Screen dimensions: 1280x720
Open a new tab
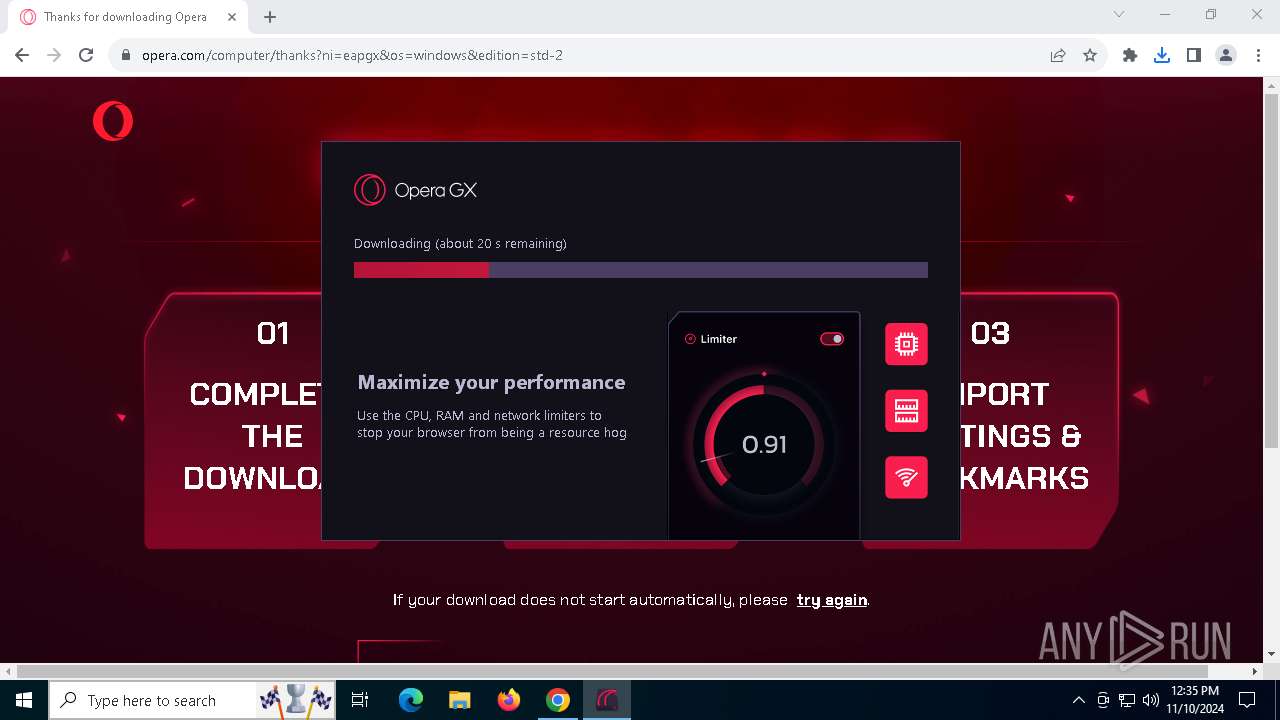pyautogui.click(x=270, y=17)
